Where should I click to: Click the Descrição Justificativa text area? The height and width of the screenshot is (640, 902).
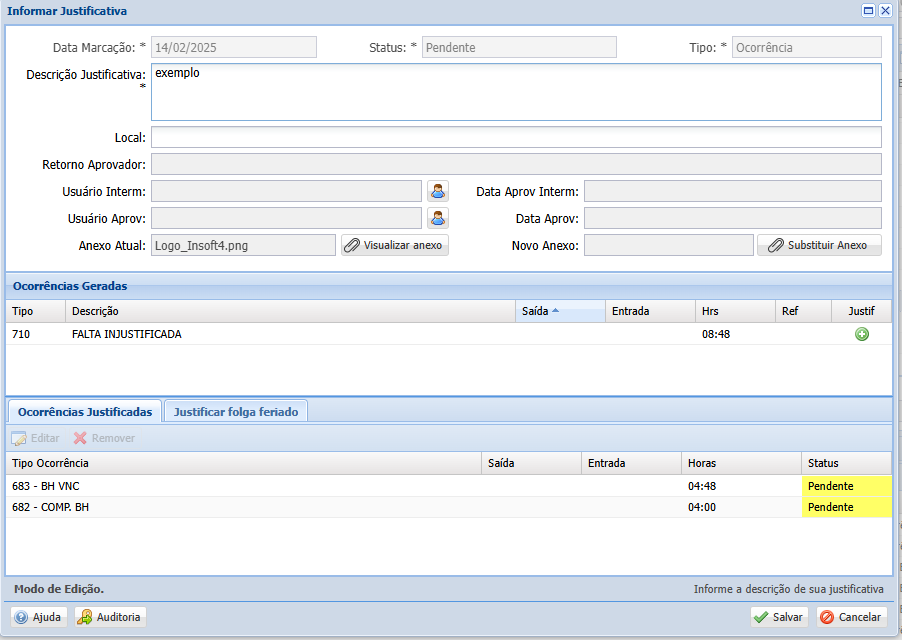pyautogui.click(x=516, y=92)
